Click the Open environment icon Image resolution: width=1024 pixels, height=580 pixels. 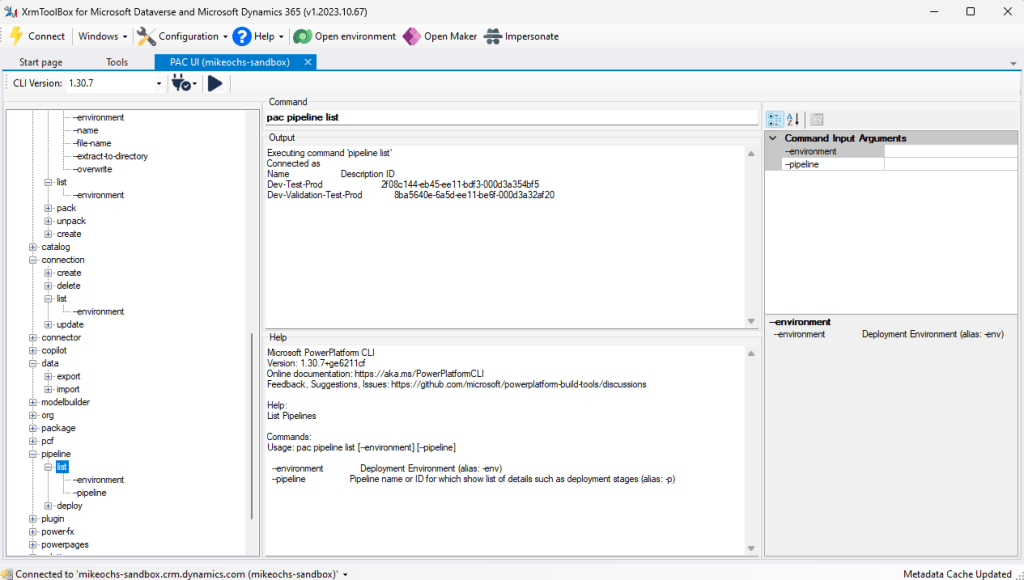click(x=302, y=37)
